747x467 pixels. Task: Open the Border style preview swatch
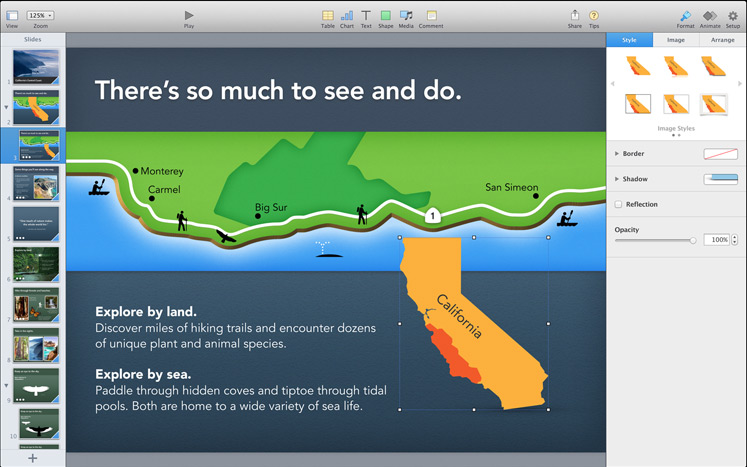720,153
